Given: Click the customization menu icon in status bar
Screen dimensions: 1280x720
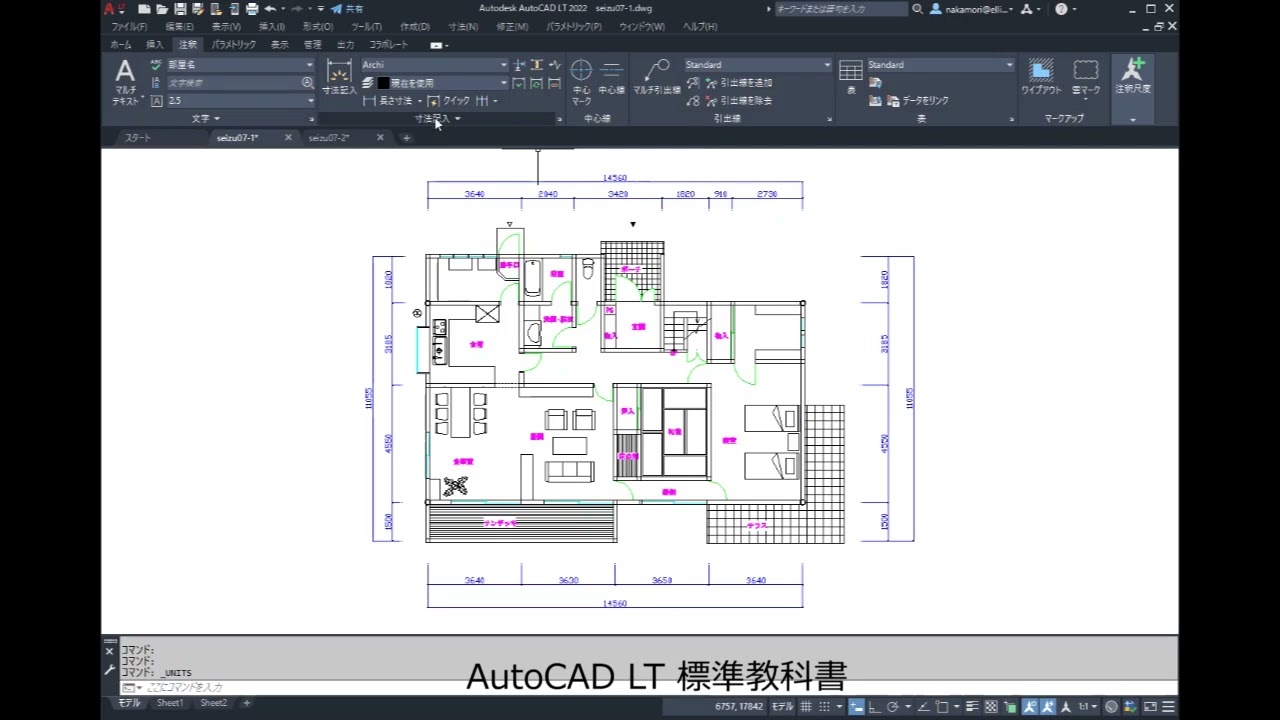Looking at the screenshot, I should click(1168, 706).
